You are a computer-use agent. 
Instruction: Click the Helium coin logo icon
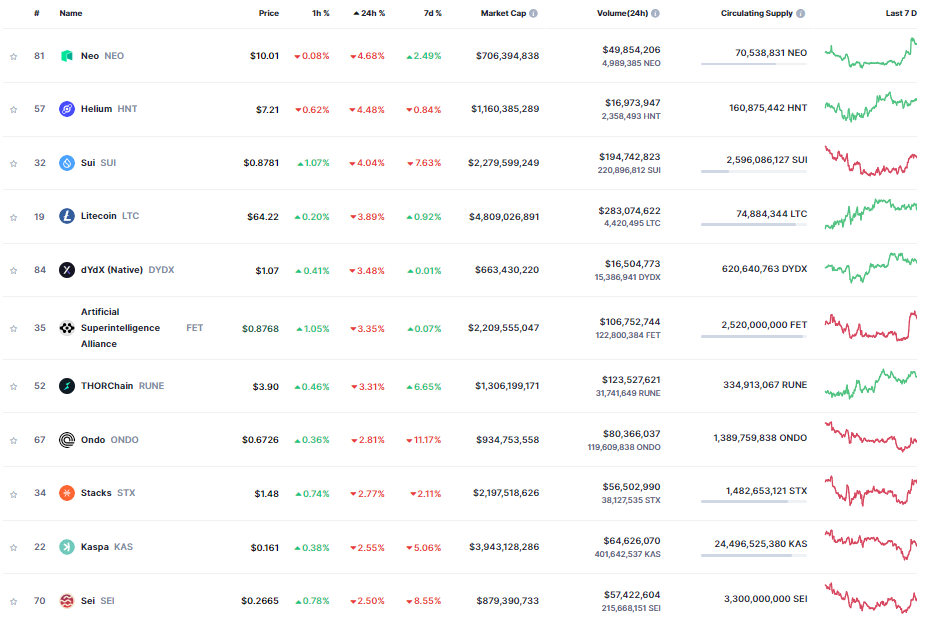pyautogui.click(x=67, y=109)
